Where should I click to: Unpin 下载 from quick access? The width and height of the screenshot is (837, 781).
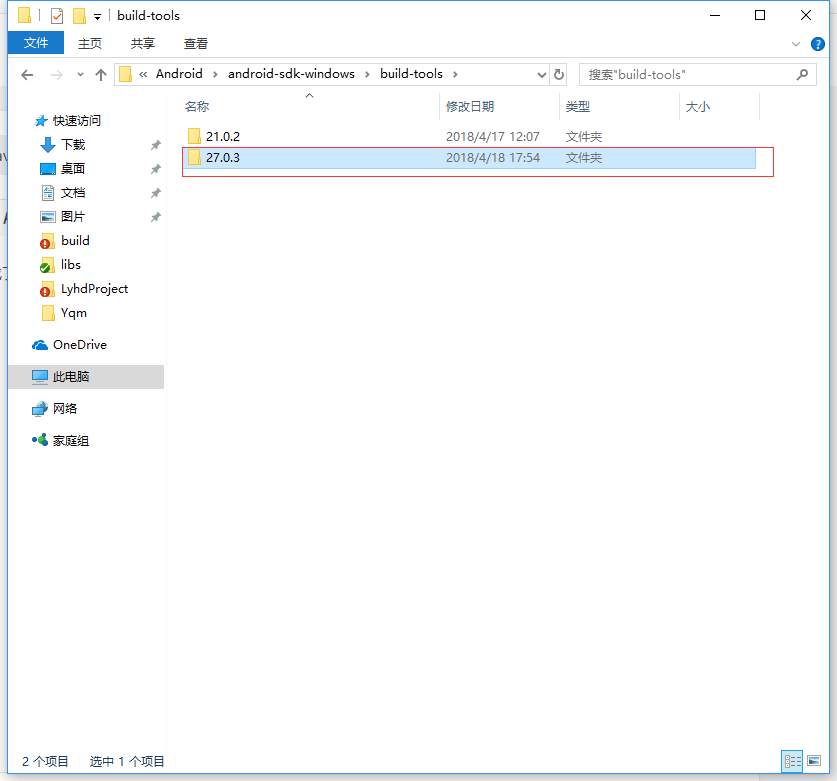(x=155, y=144)
